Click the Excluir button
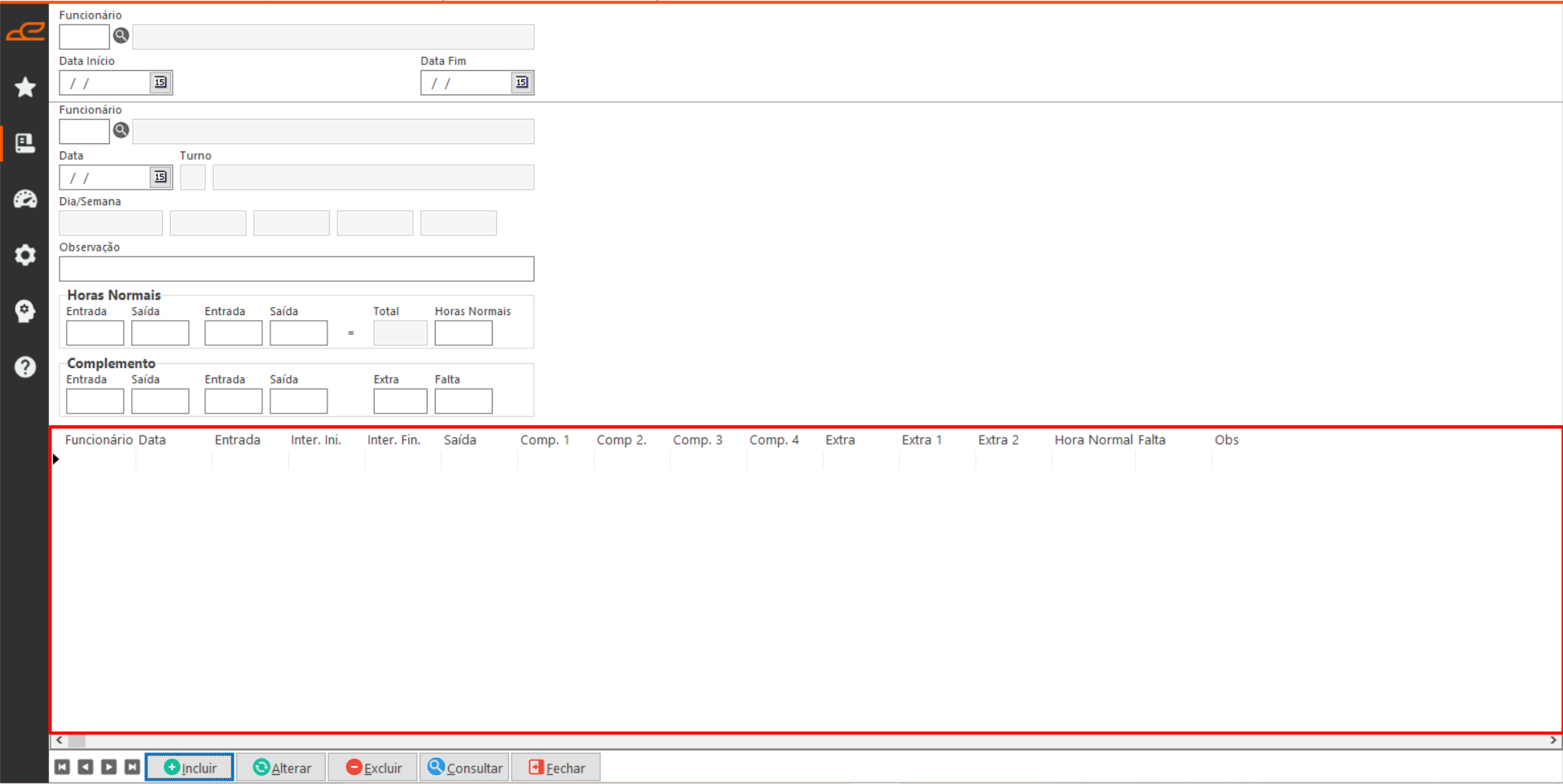Viewport: 1563px width, 784px height. pos(373,768)
